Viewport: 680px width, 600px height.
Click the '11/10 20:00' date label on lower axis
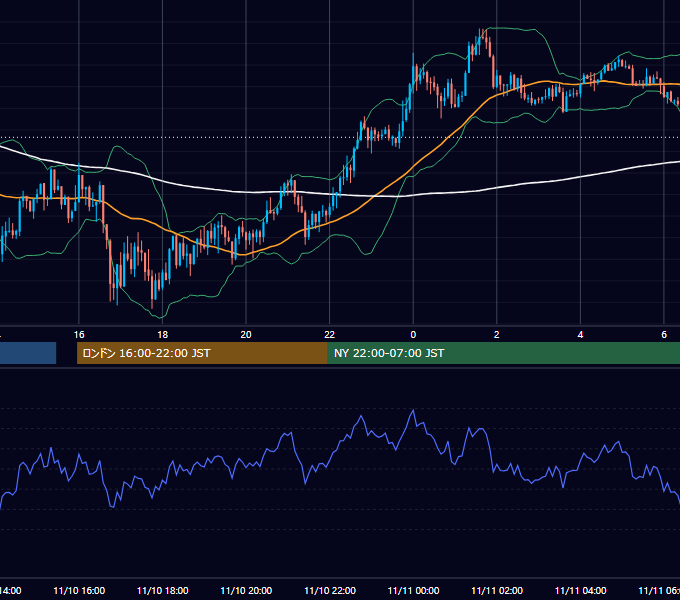pyautogui.click(x=246, y=591)
